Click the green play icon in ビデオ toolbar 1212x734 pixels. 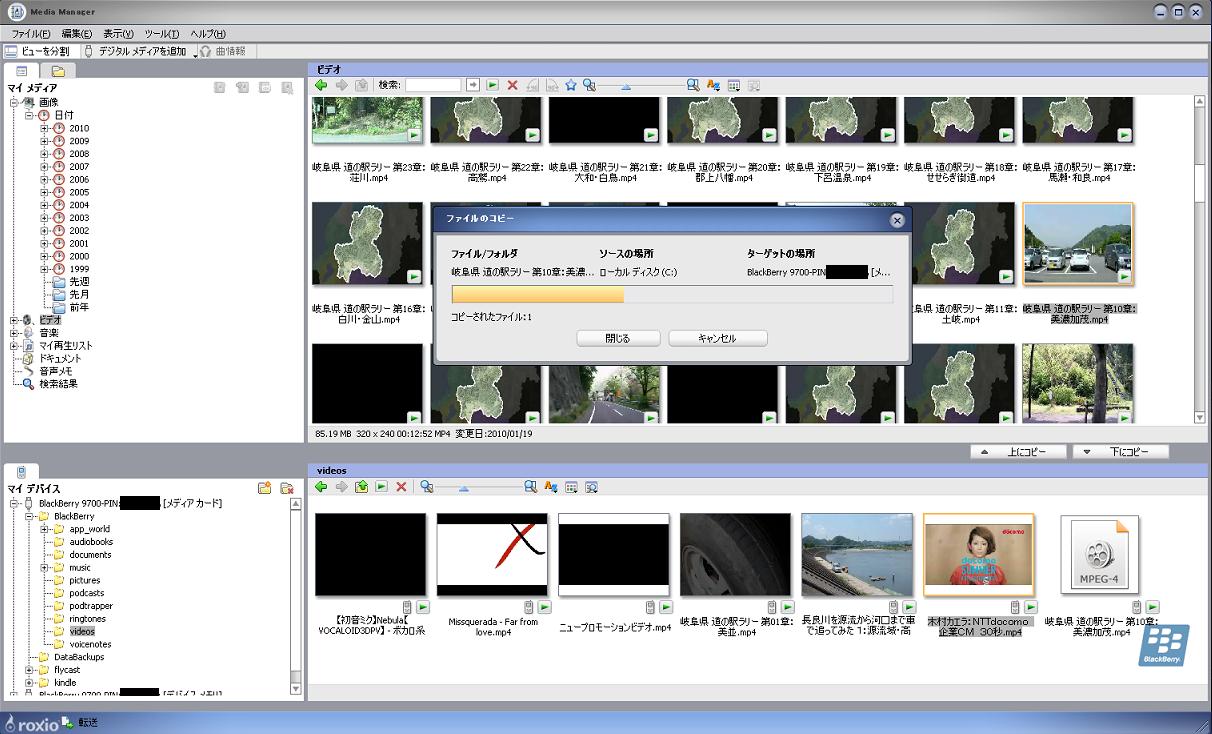[492, 86]
